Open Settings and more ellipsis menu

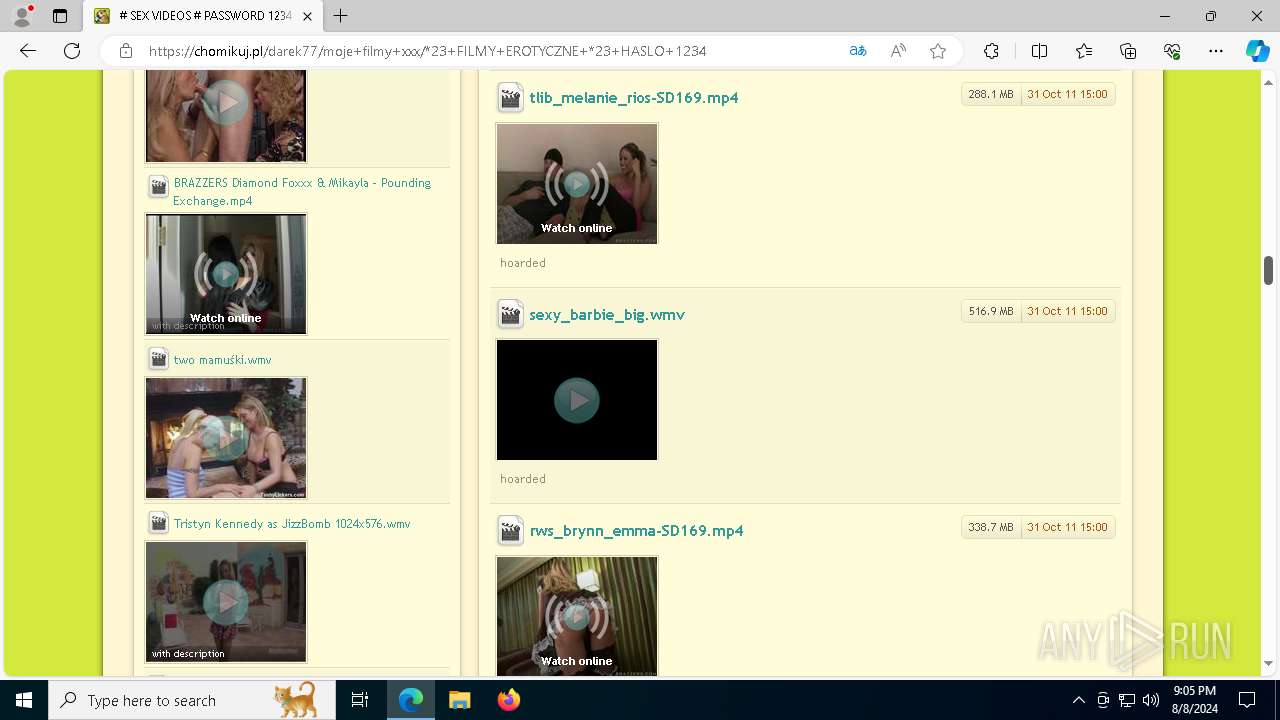pos(1216,51)
